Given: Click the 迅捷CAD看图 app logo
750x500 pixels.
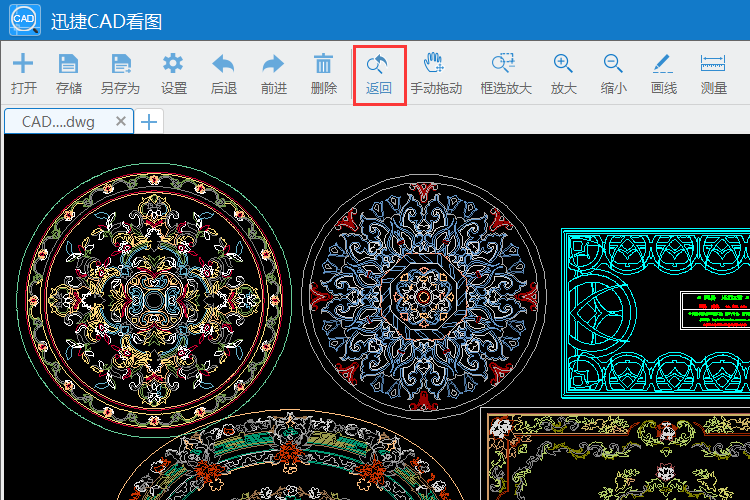Looking at the screenshot, I should pyautogui.click(x=24, y=20).
